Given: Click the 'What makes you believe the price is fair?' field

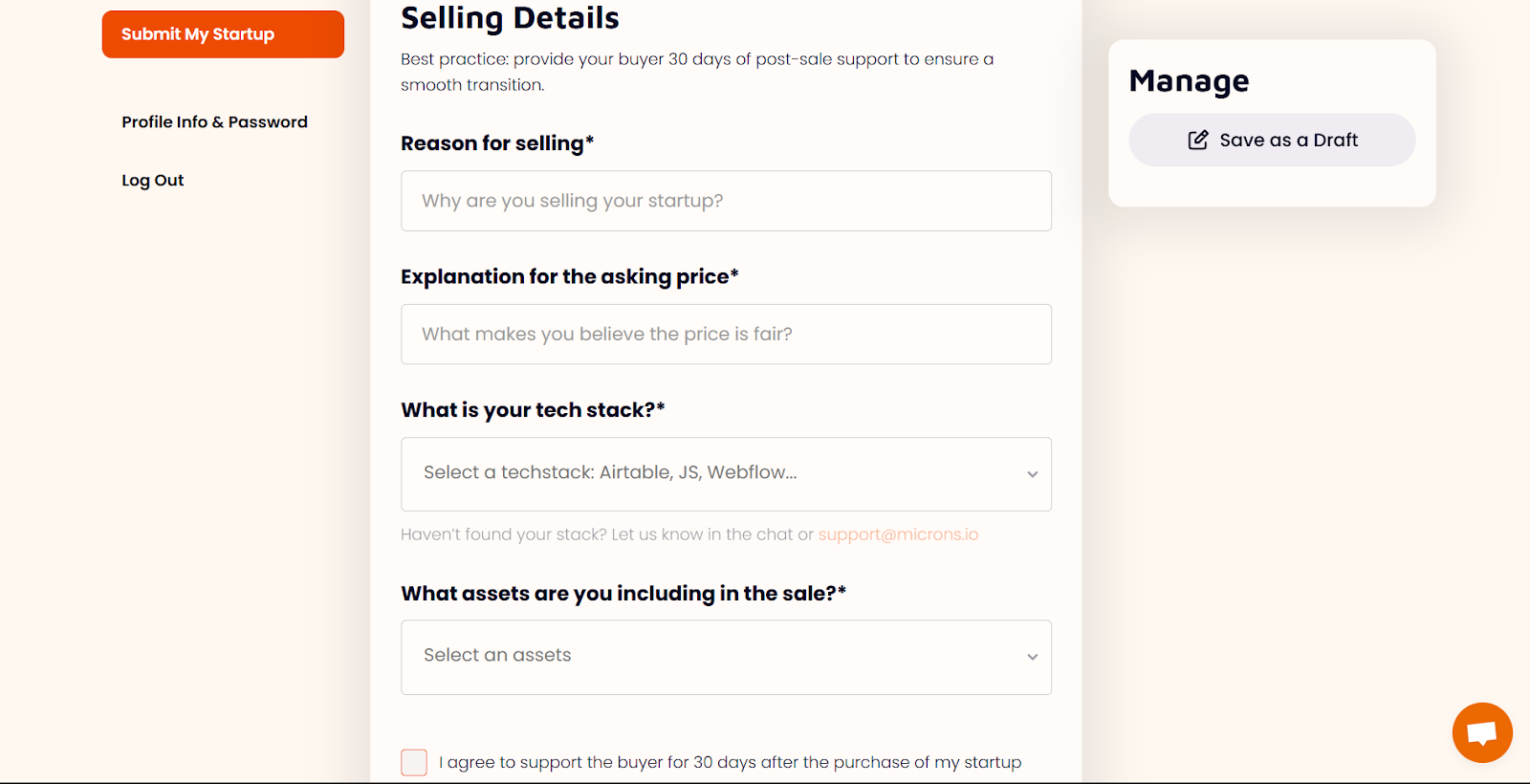Looking at the screenshot, I should click(726, 335).
